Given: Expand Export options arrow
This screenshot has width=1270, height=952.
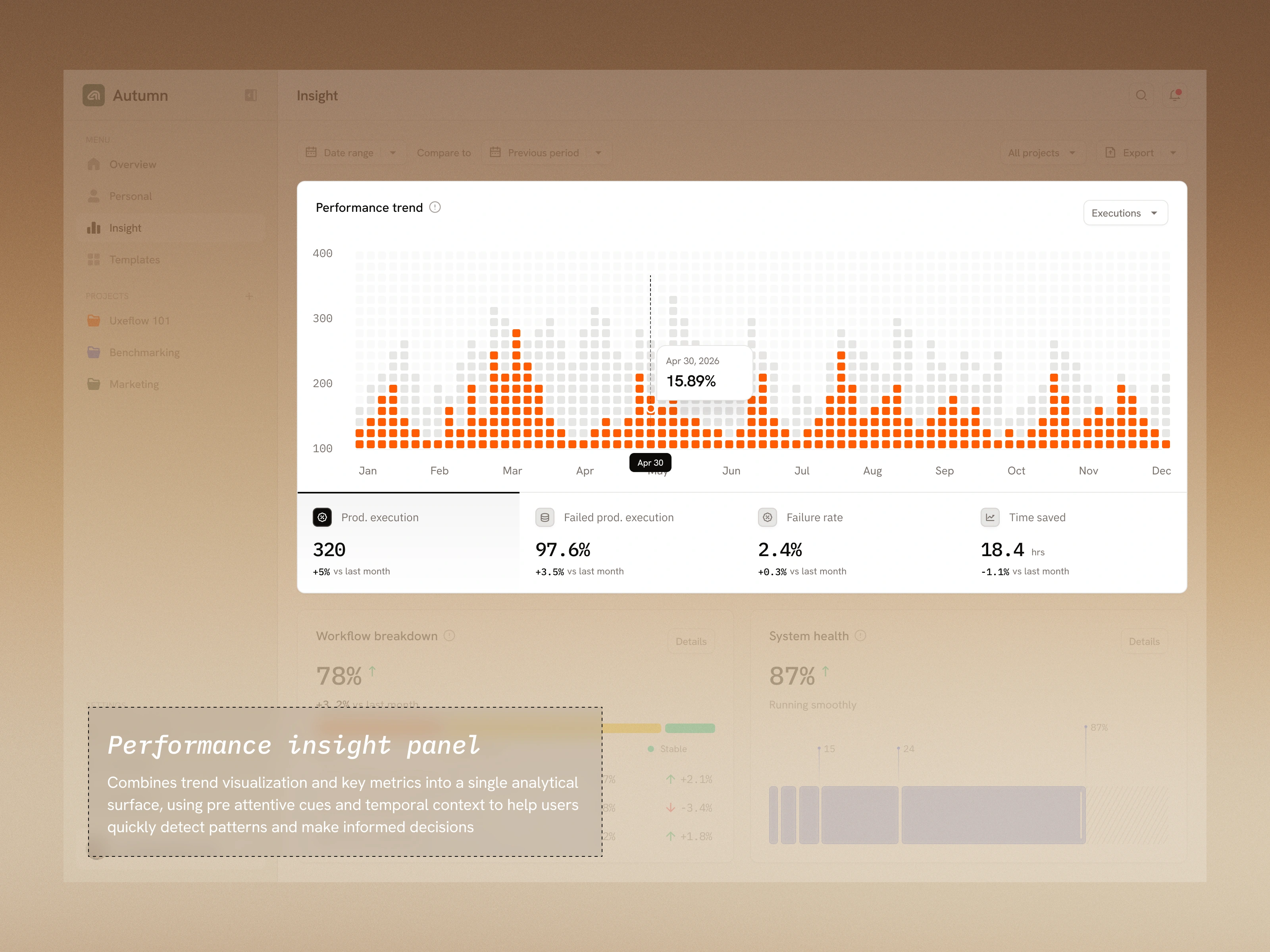Looking at the screenshot, I should pos(1173,153).
